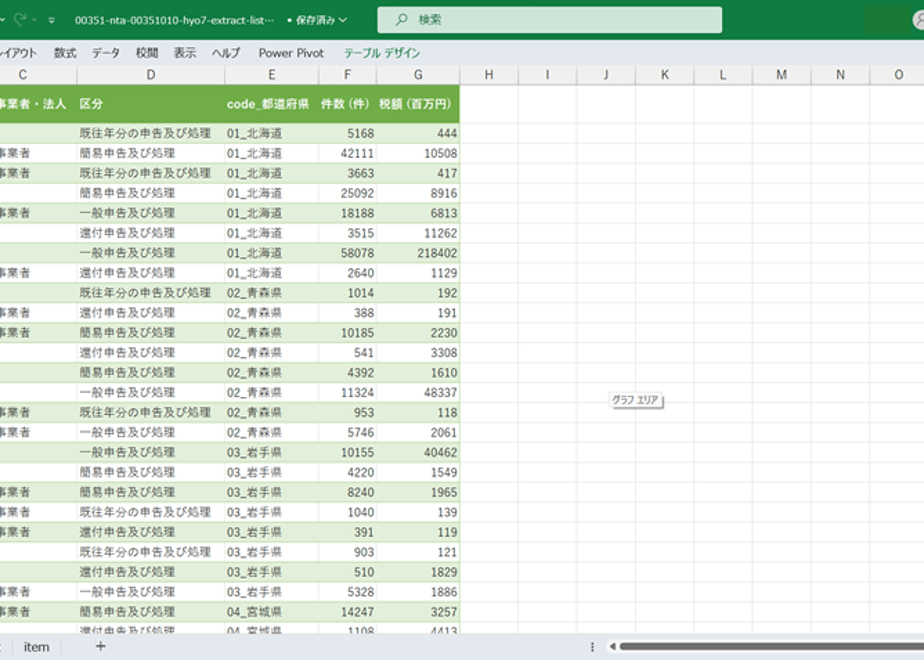Select cell with value 953
Viewport: 924px width, 660px height.
348,412
